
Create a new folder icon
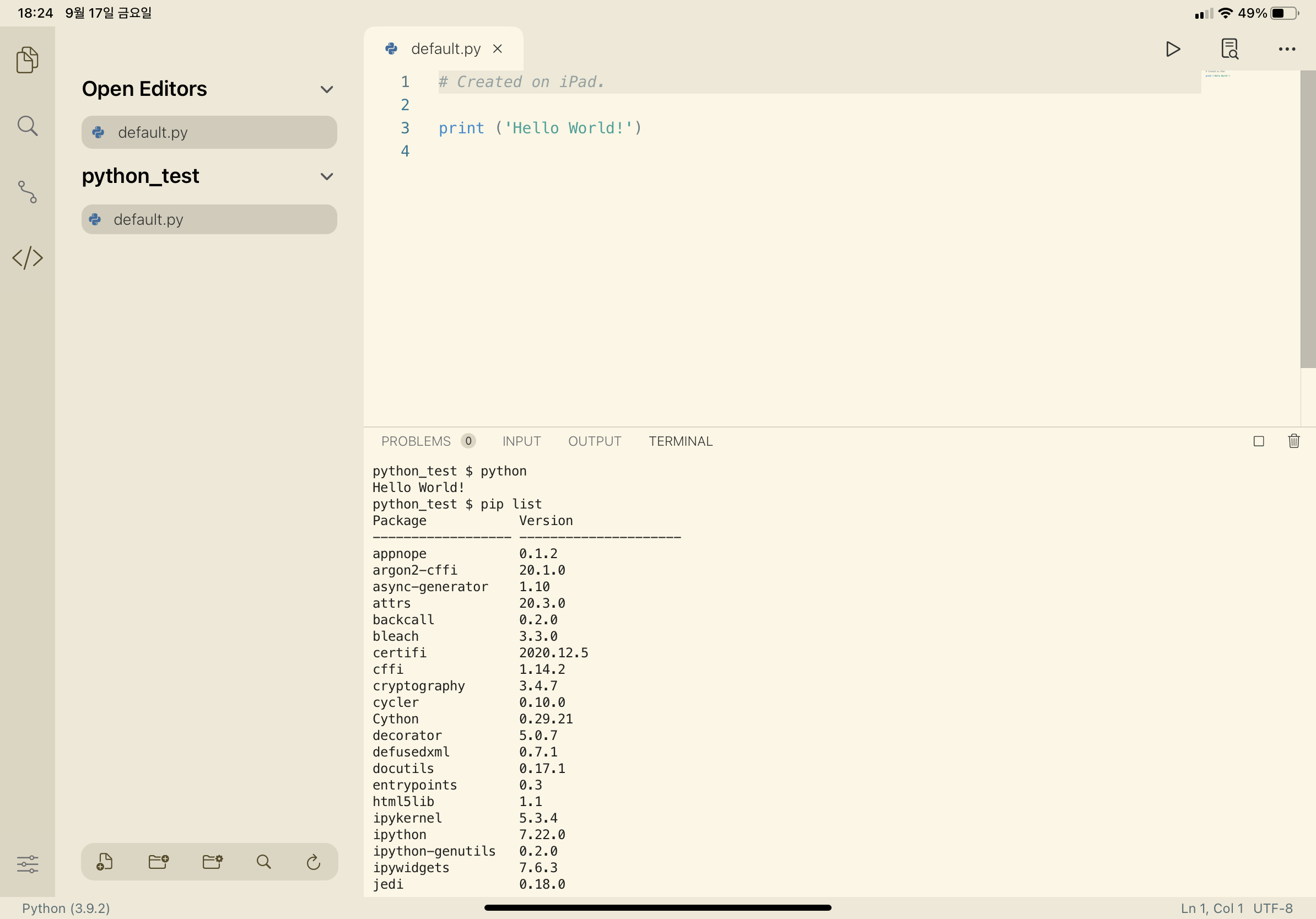pos(158,862)
